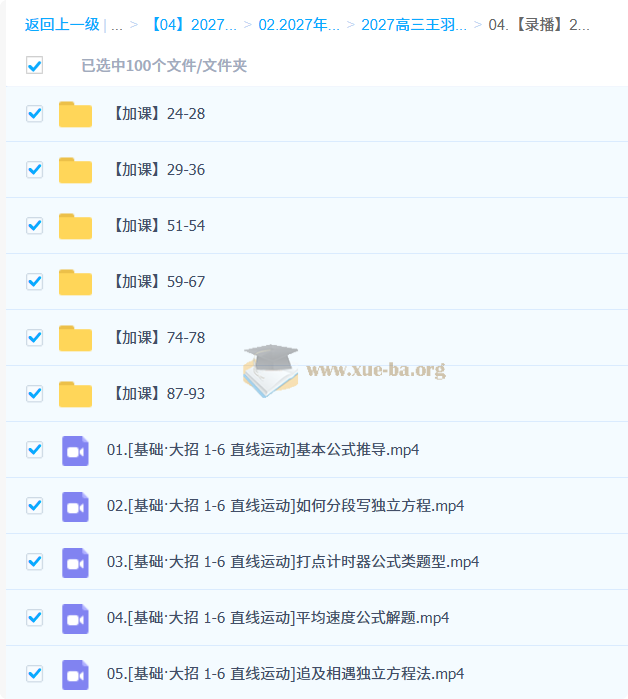Toggle the select-all checkbox in header
The width and height of the screenshot is (628, 699).
(34, 65)
